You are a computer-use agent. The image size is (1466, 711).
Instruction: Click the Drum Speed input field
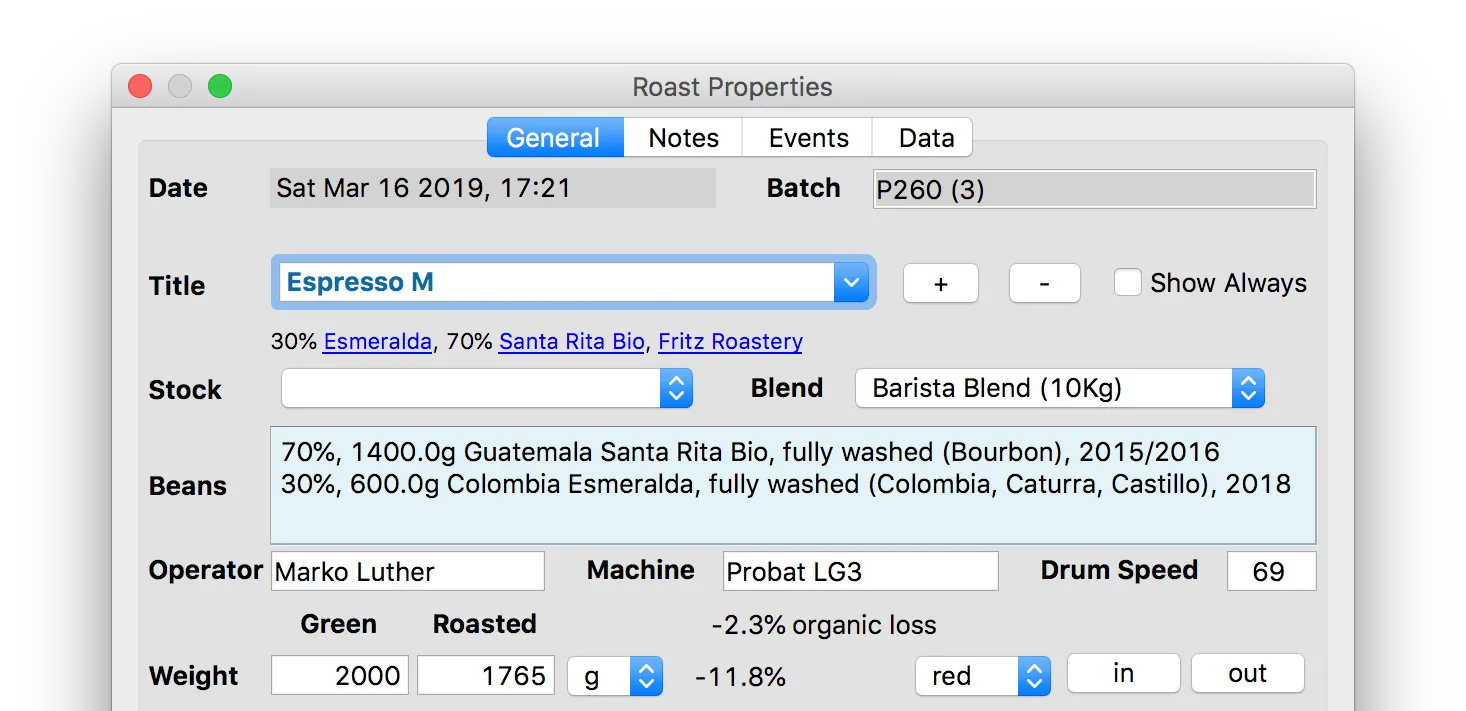point(1270,572)
